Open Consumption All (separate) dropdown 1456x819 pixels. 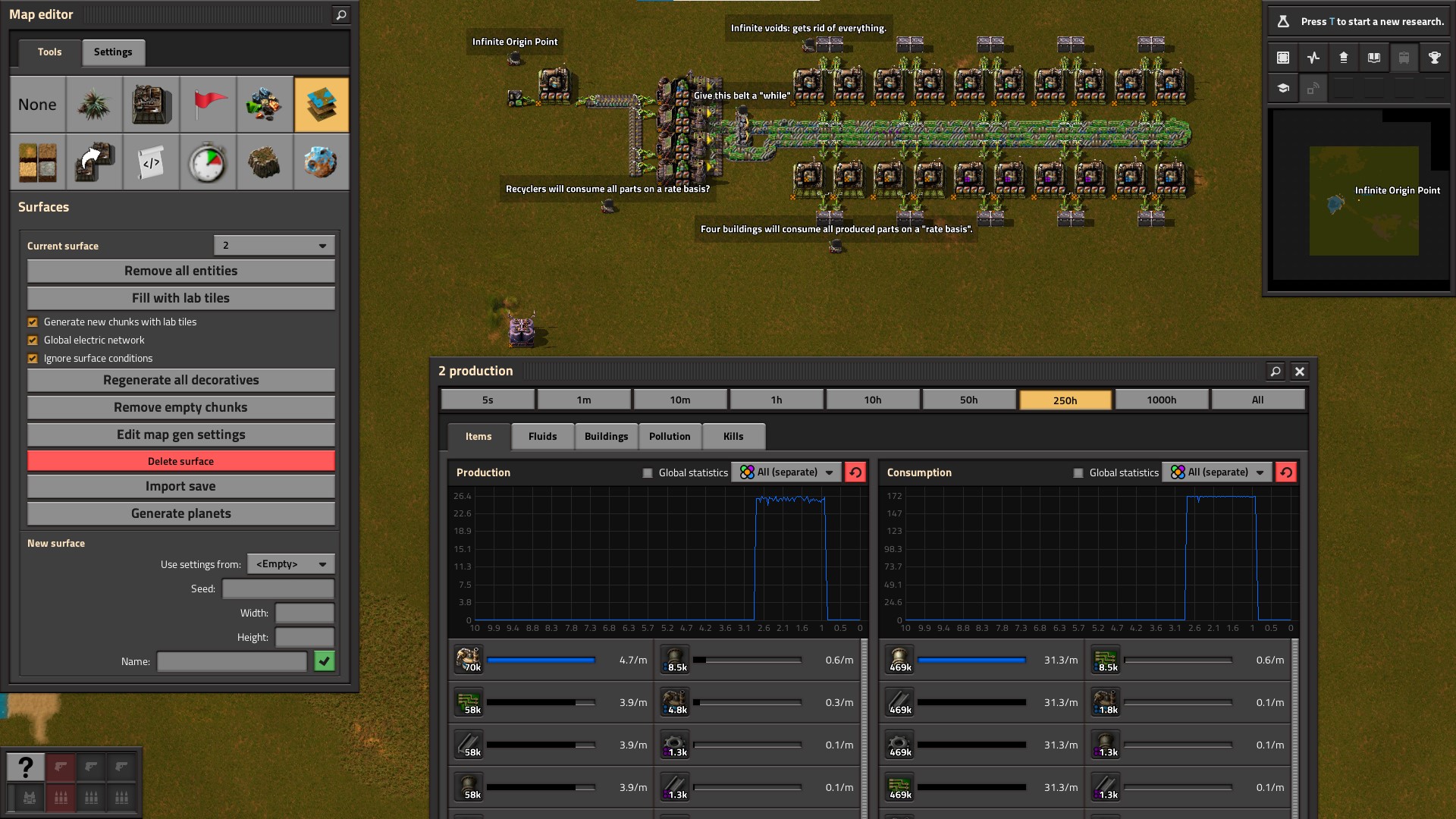point(1217,472)
